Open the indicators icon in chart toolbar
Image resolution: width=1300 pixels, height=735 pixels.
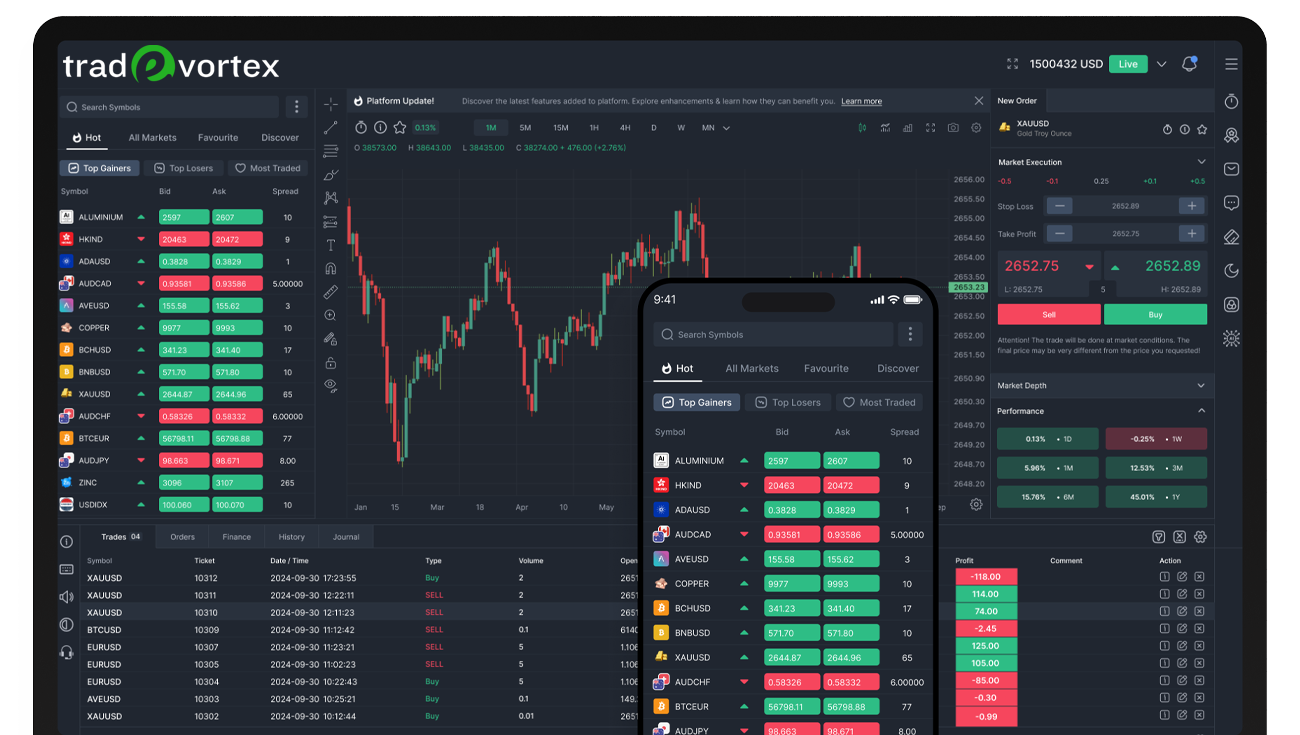click(x=885, y=128)
